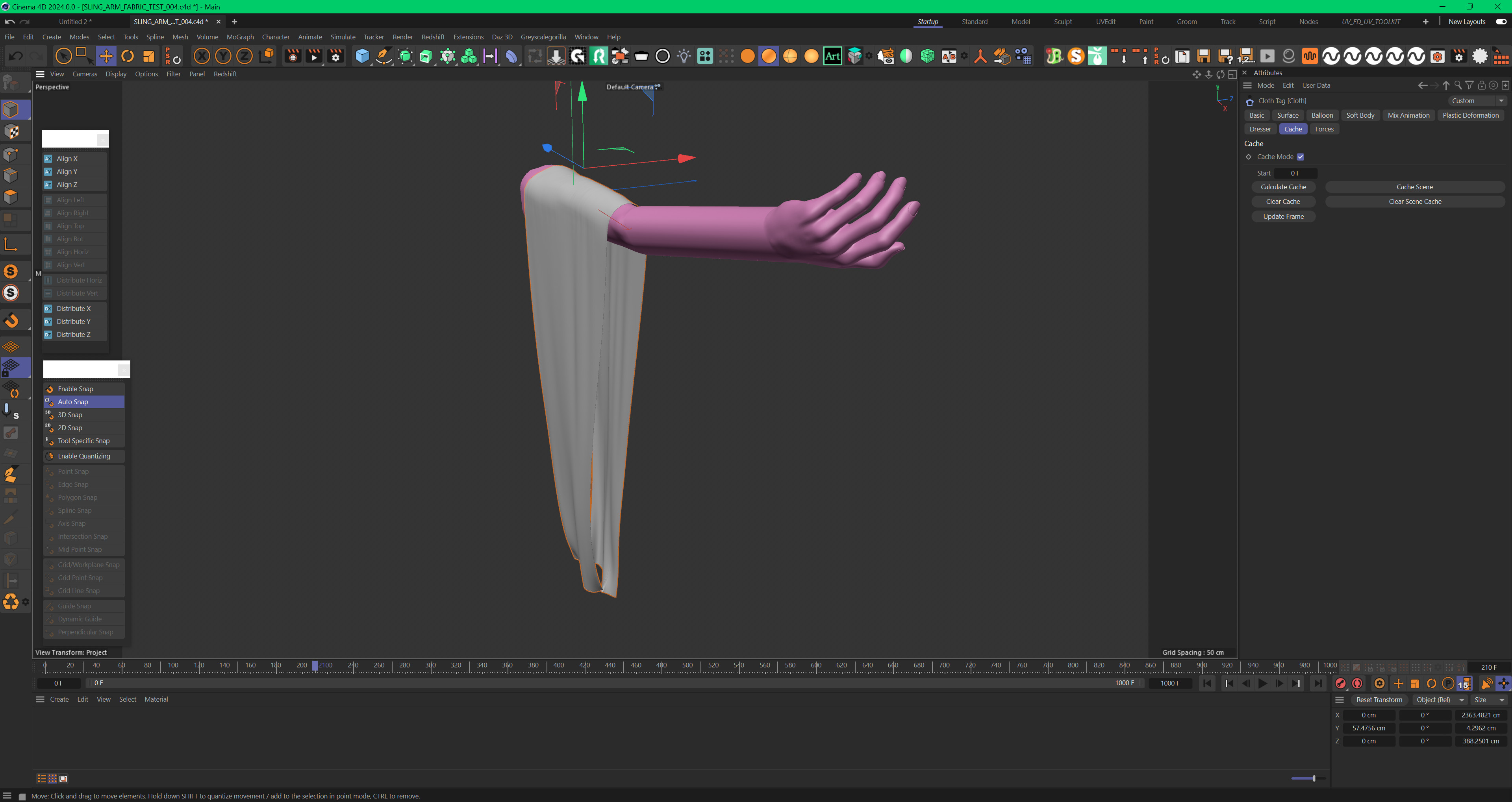The width and height of the screenshot is (1512, 802).
Task: Click the Y position 57.4756 cm field
Action: click(x=1369, y=728)
